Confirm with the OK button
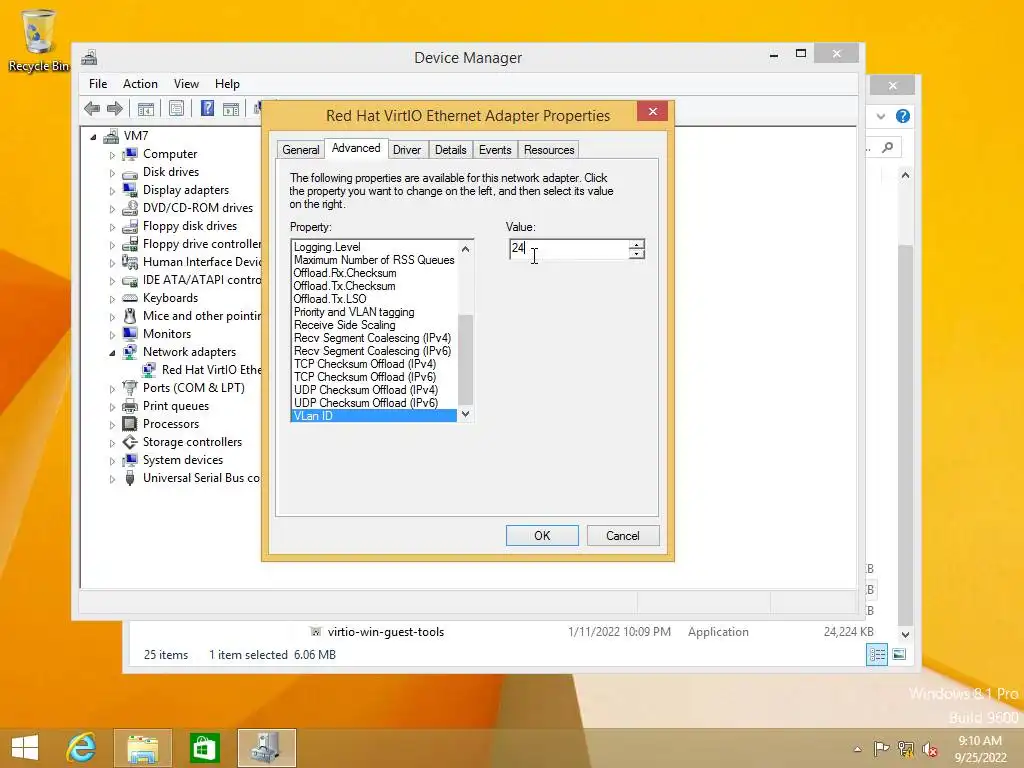The width and height of the screenshot is (1024, 768). click(542, 536)
